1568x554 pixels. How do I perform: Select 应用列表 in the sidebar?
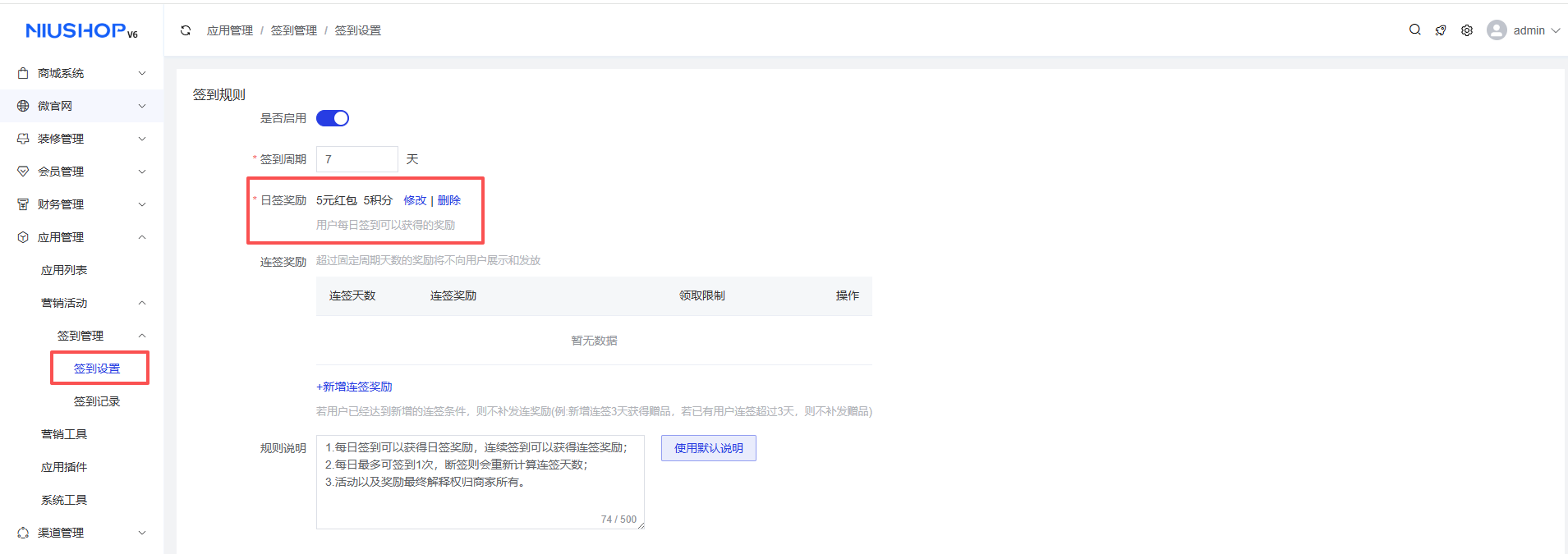tap(64, 270)
